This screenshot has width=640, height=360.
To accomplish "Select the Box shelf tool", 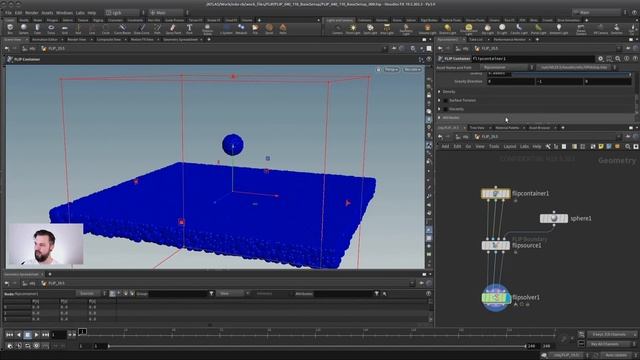I will point(10,29).
